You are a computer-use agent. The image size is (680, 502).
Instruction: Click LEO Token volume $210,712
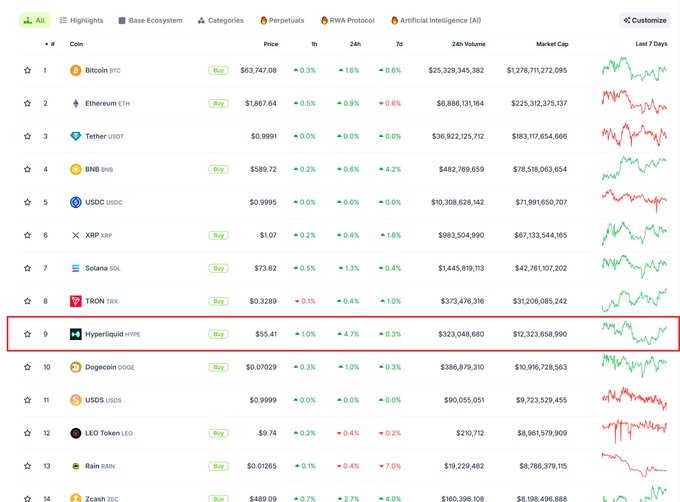(x=470, y=433)
